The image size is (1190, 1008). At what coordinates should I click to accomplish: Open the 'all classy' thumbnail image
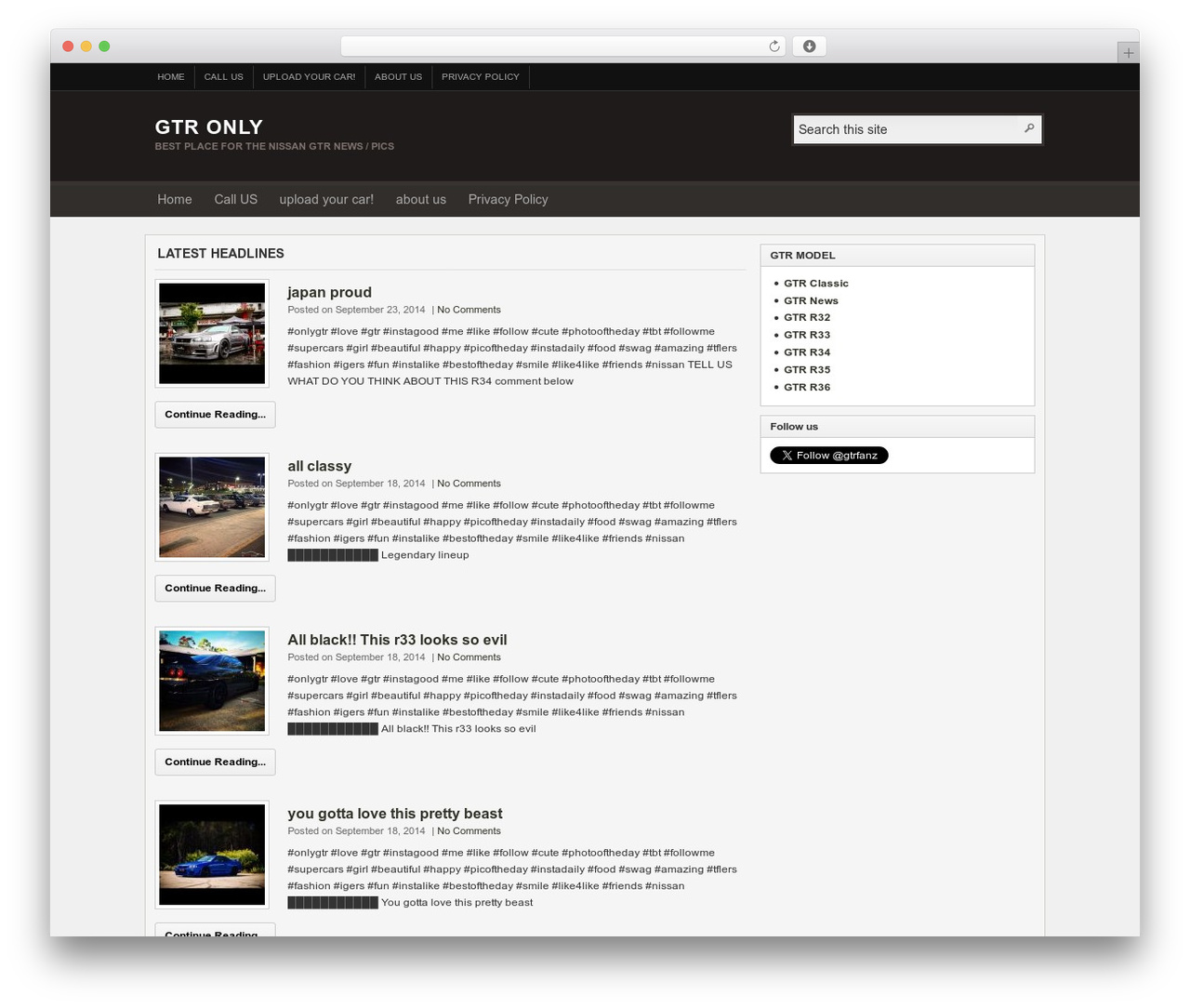[212, 508]
